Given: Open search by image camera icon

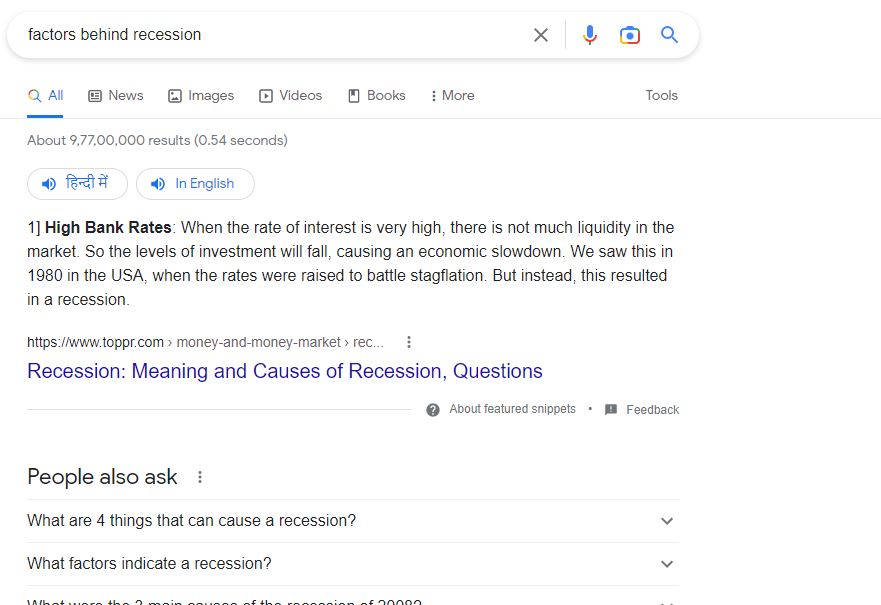Looking at the screenshot, I should click(630, 35).
